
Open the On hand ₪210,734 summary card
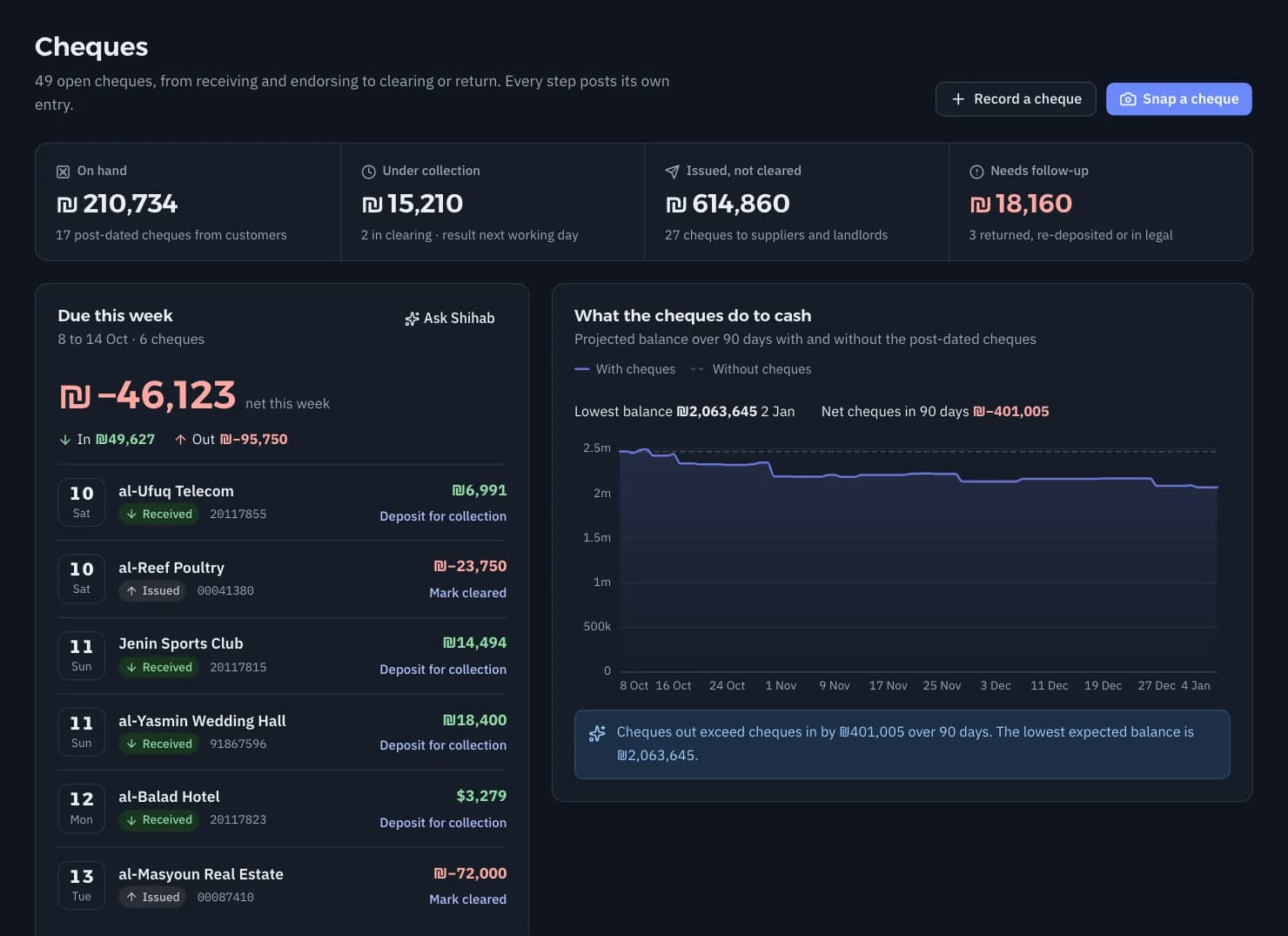(188, 202)
